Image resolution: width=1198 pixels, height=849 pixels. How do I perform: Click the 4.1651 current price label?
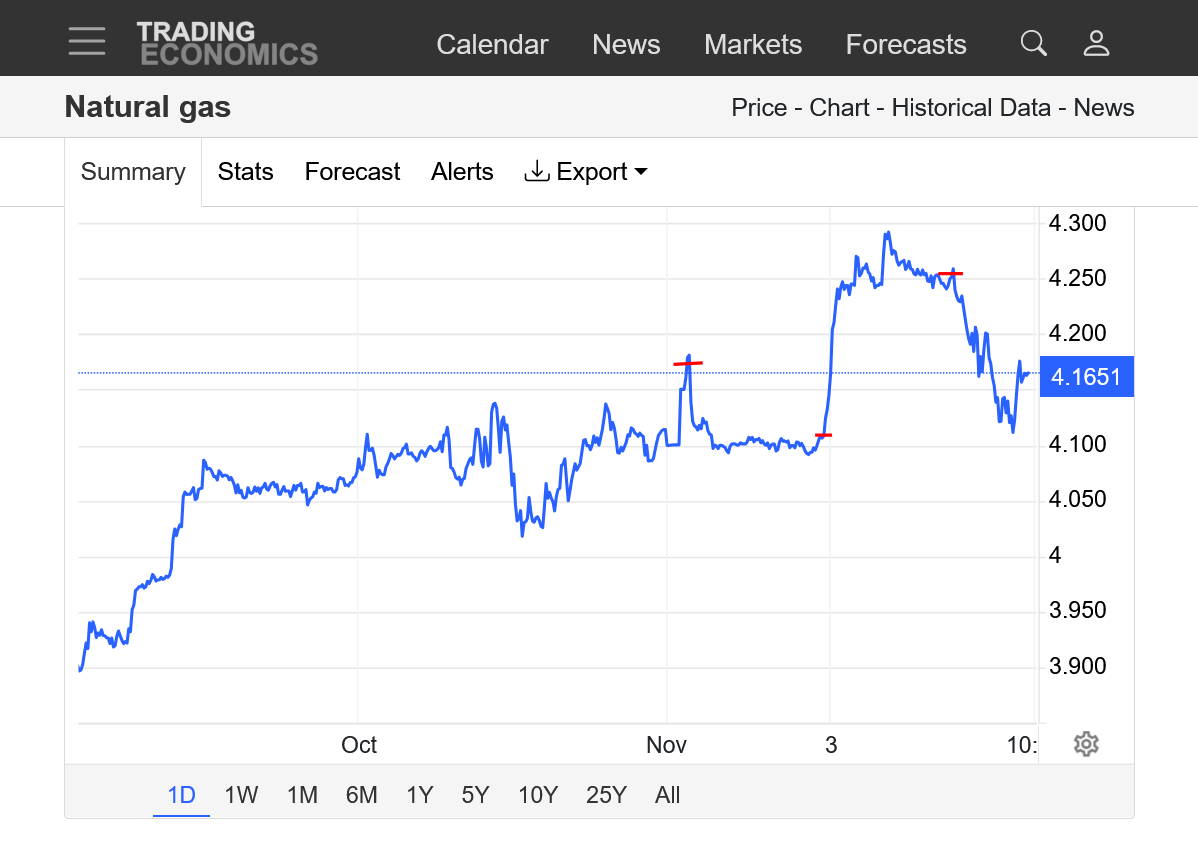click(x=1086, y=377)
